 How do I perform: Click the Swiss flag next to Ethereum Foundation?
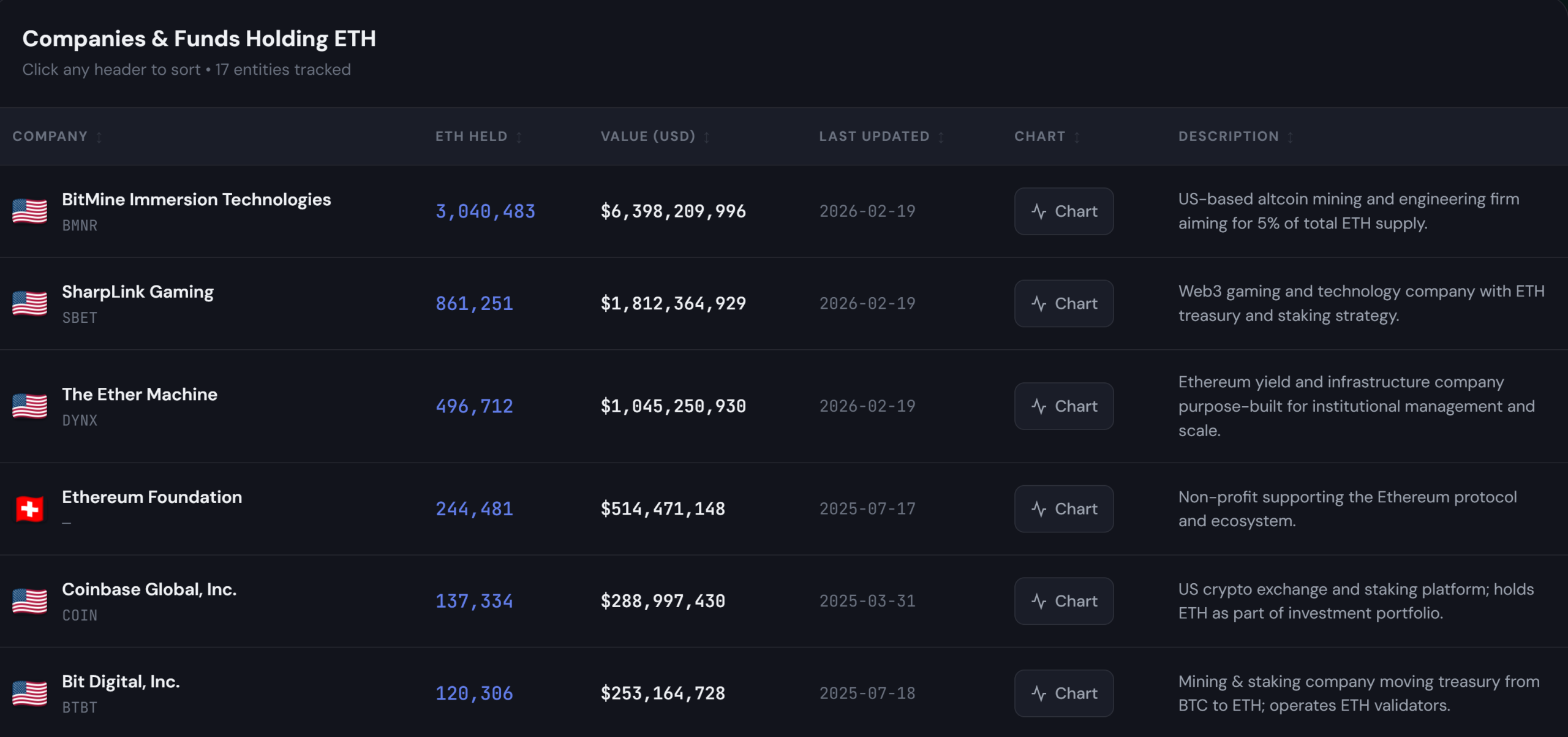29,508
